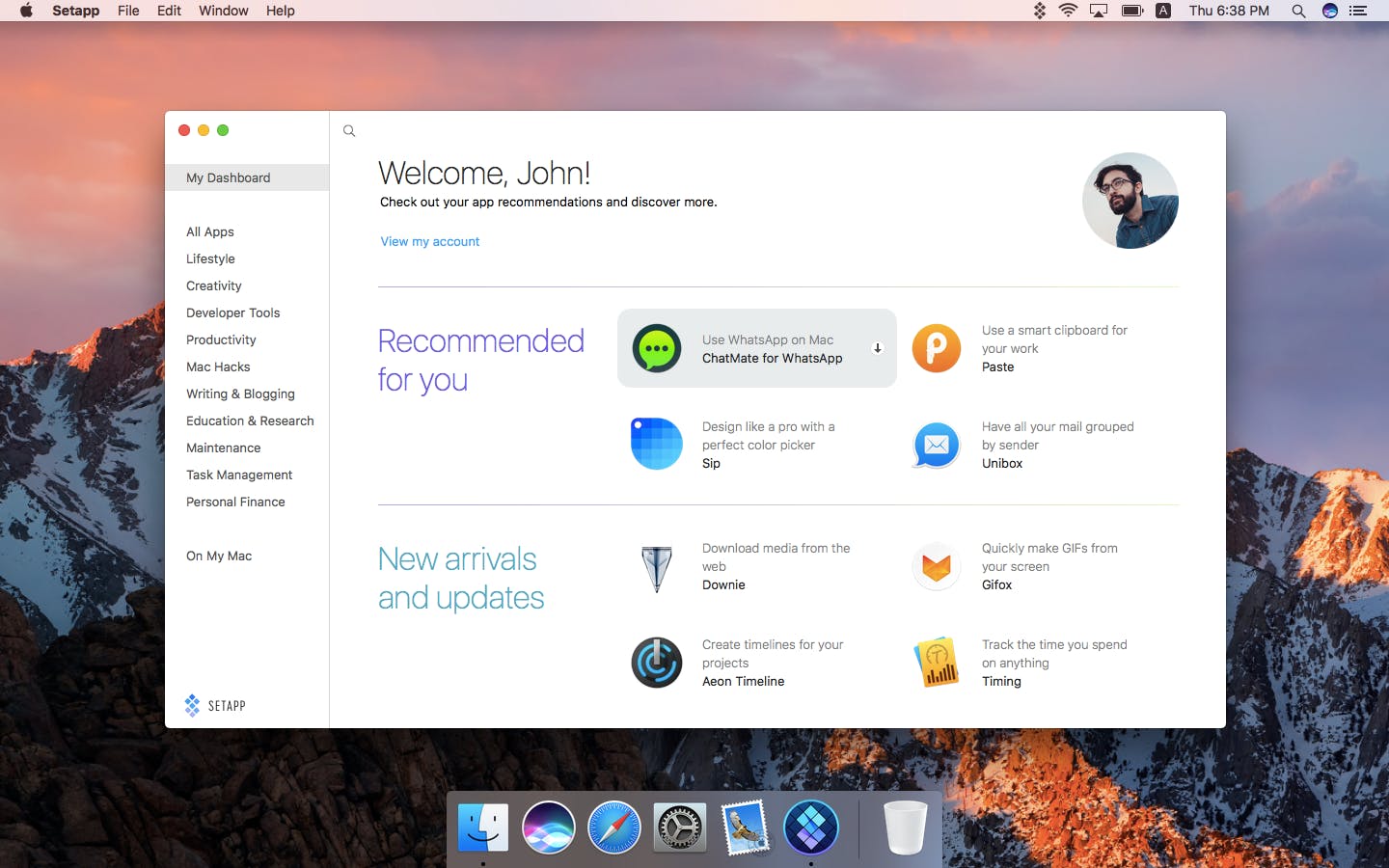Click the Unibox mail app icon
This screenshot has width=1389, height=868.
pyautogui.click(x=937, y=445)
